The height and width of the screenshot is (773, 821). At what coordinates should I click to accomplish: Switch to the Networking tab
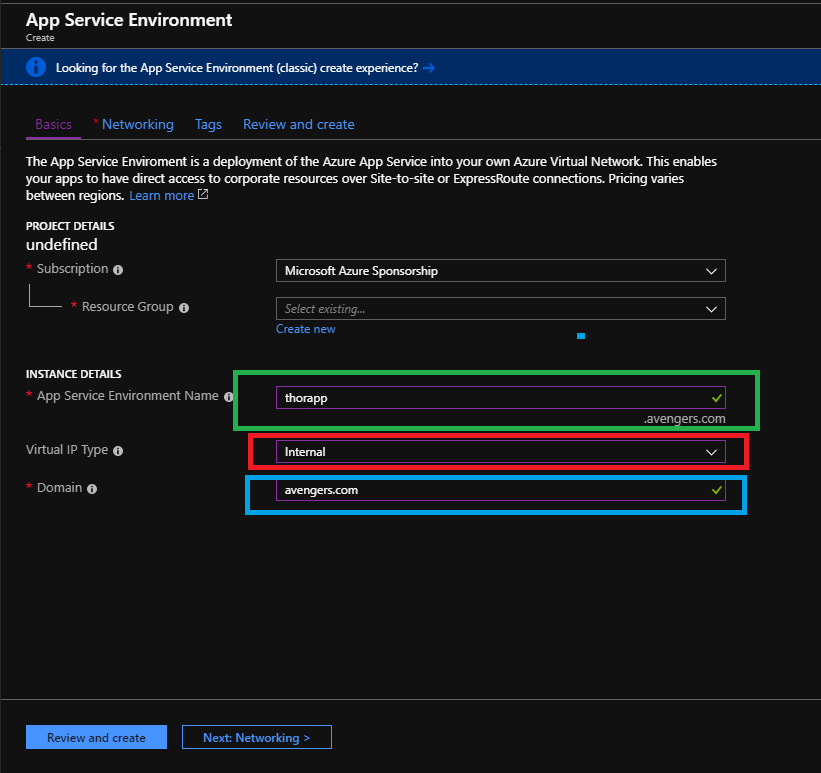click(137, 125)
